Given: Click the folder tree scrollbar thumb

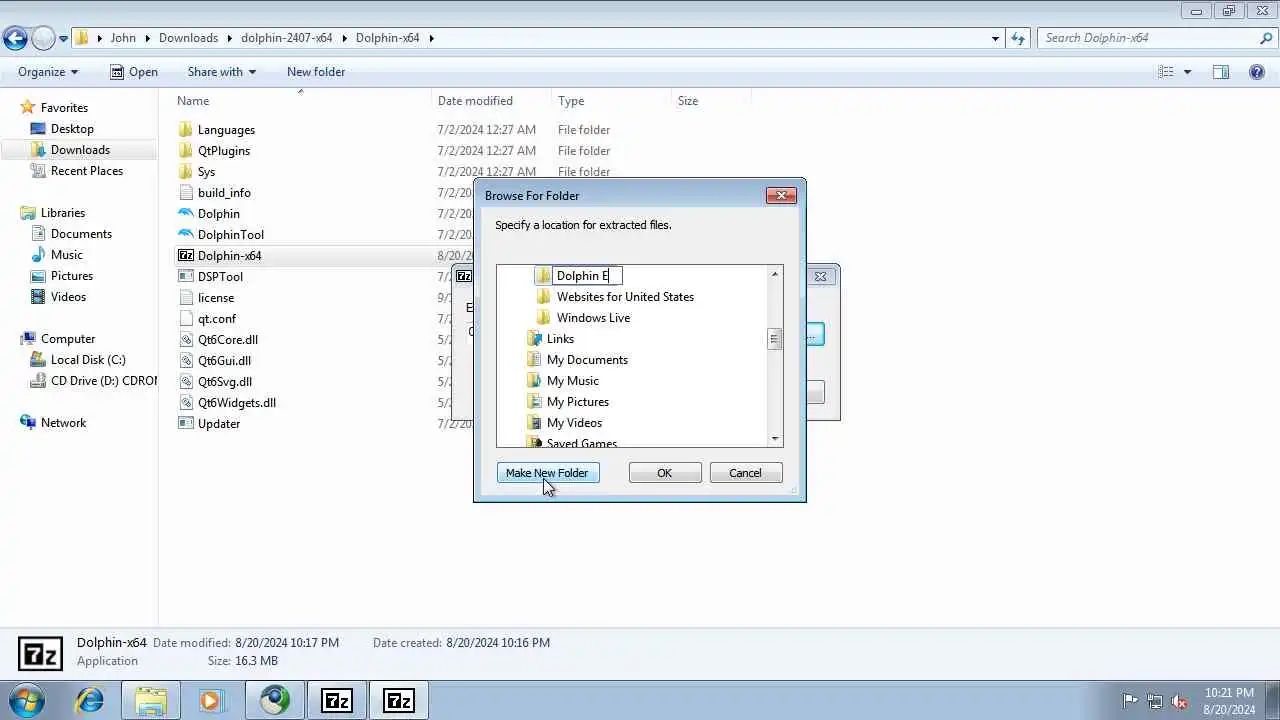Looking at the screenshot, I should (x=775, y=339).
